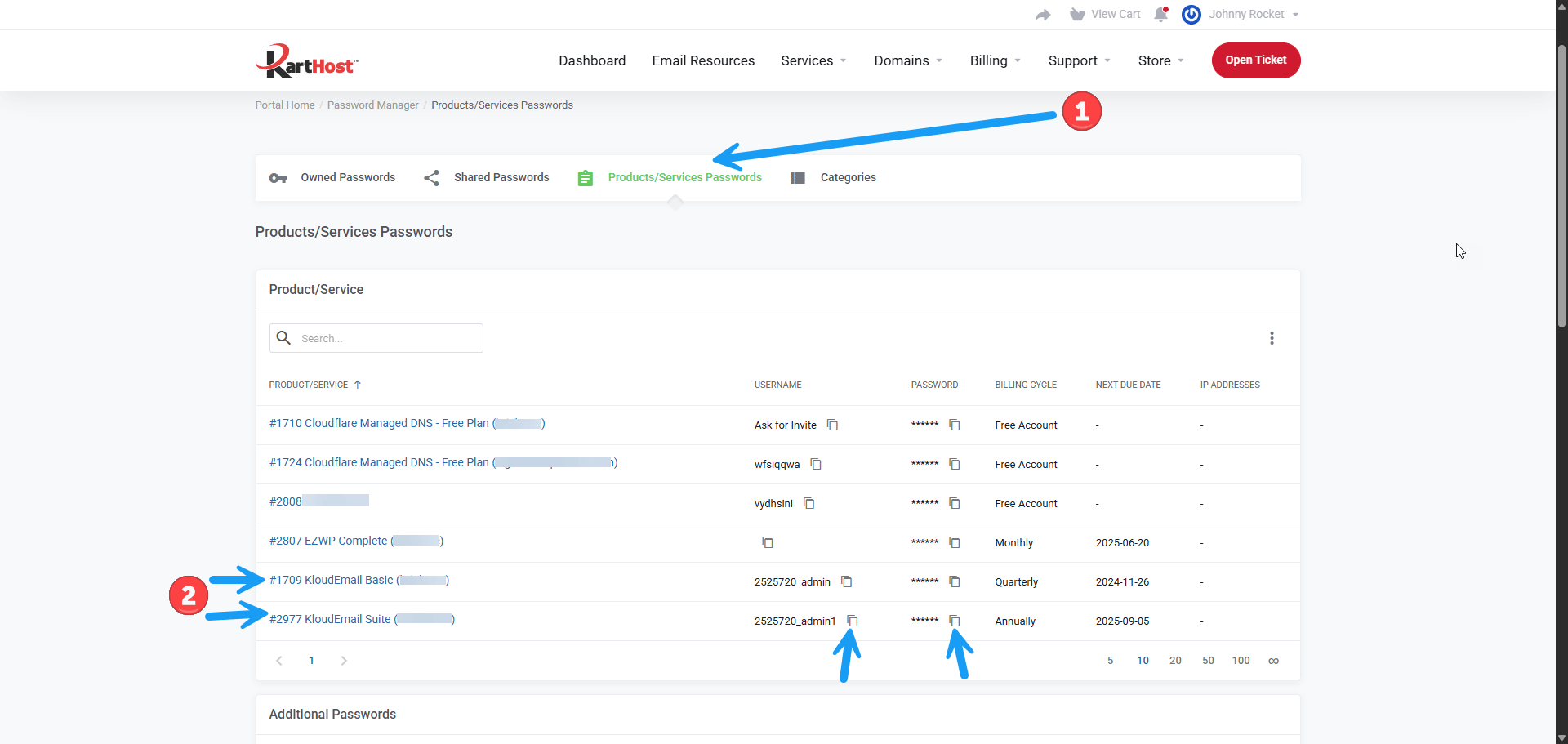Copy password for #2977 KloudEmail Suite

pyautogui.click(x=954, y=621)
